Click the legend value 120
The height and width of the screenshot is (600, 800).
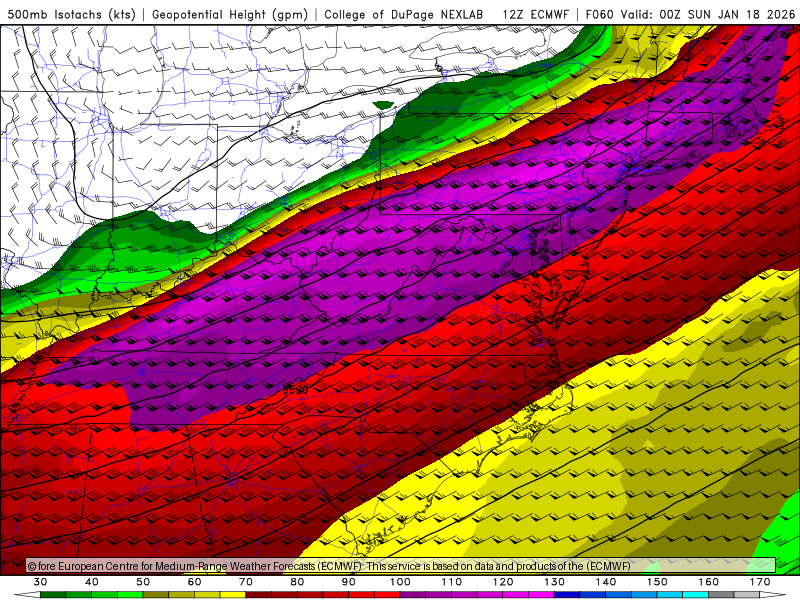tap(503, 582)
